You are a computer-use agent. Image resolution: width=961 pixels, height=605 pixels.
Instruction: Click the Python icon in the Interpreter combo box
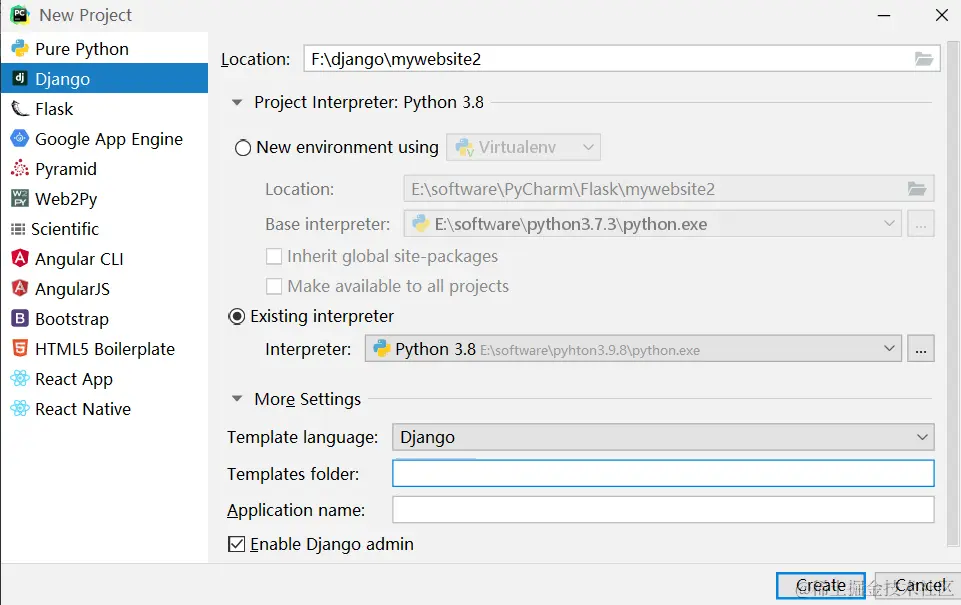point(382,348)
